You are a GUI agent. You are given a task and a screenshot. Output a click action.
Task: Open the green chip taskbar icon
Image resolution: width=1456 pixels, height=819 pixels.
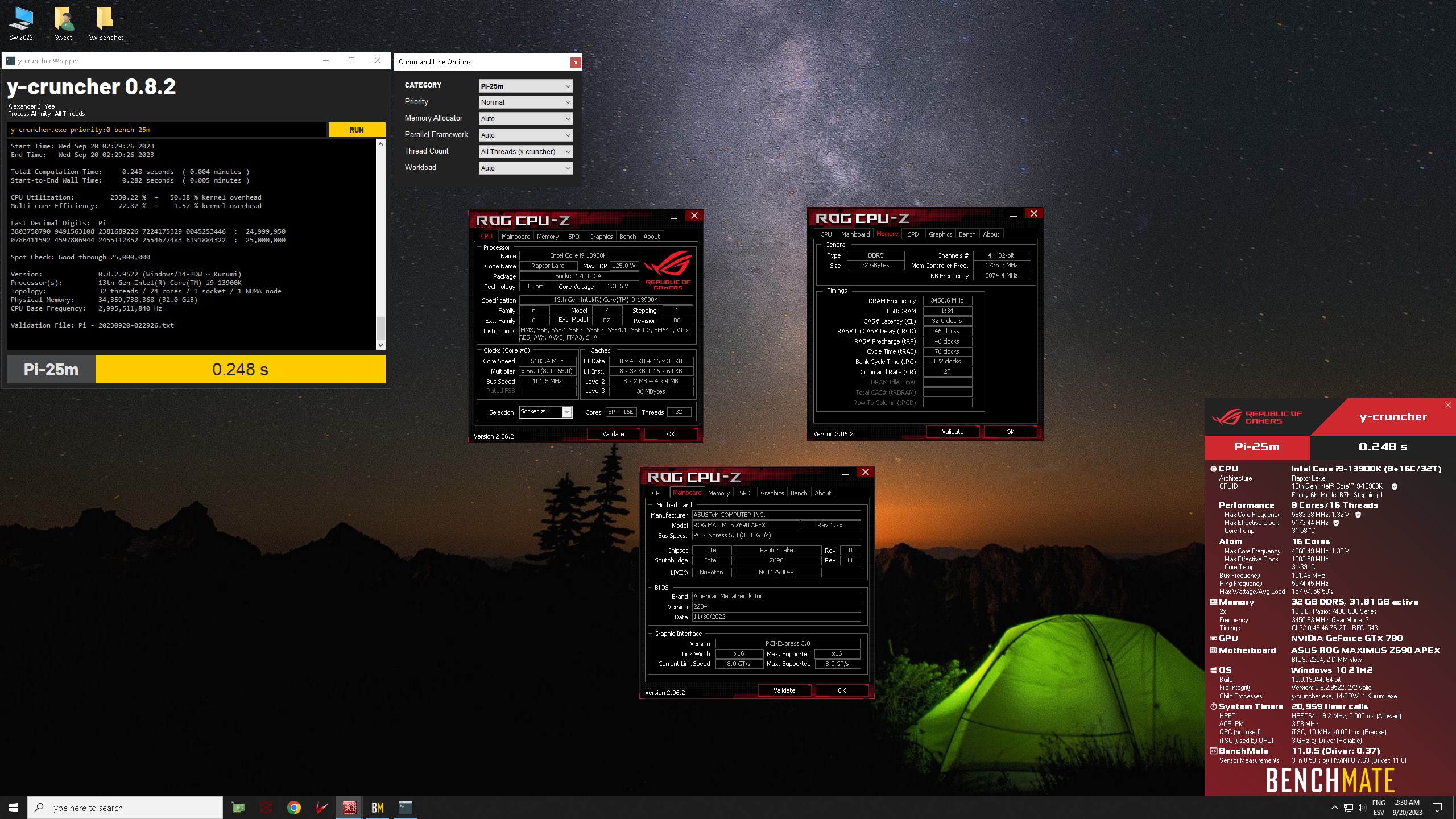[x=238, y=808]
